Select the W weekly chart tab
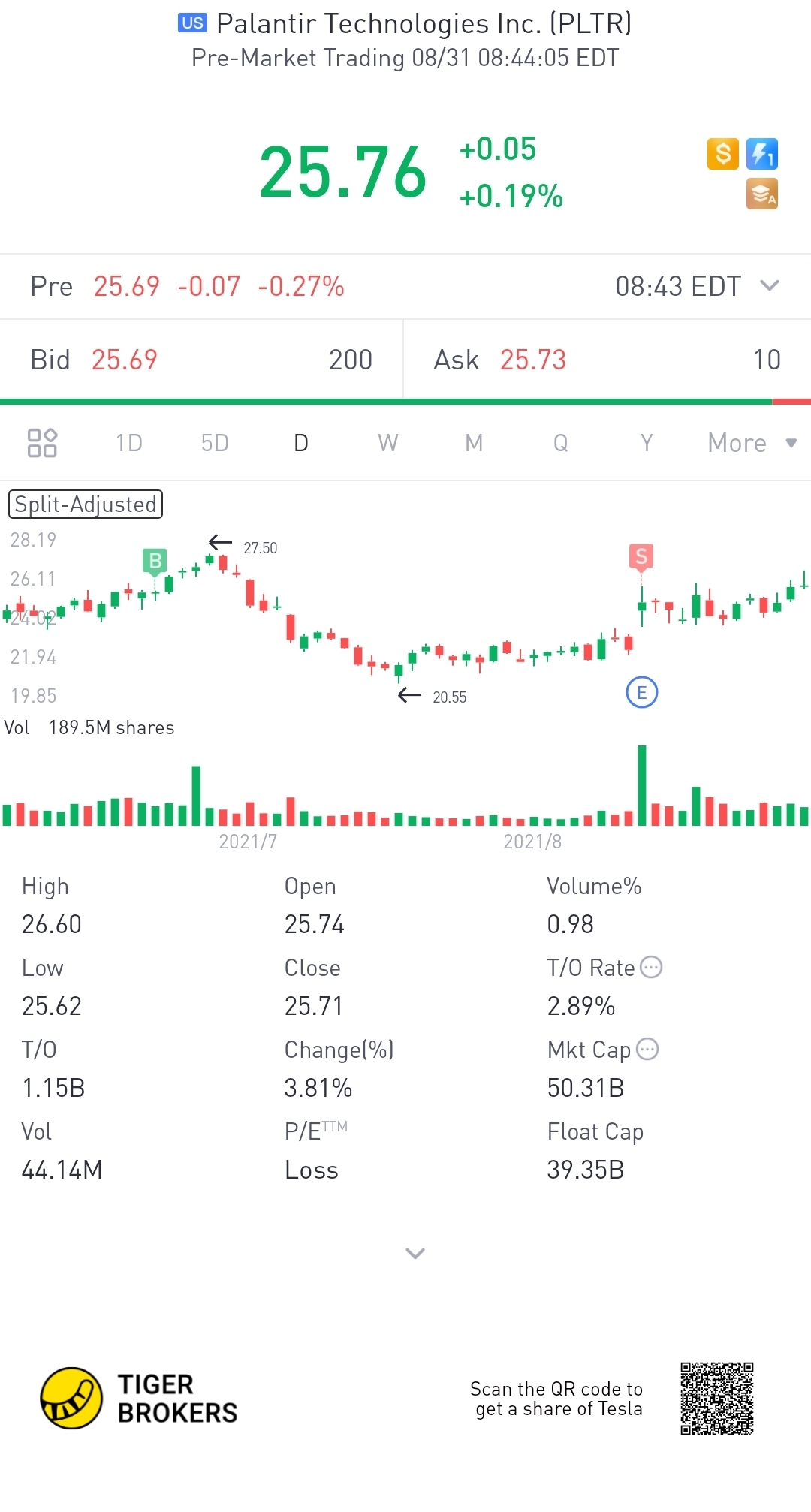The image size is (811, 1512). [x=387, y=443]
